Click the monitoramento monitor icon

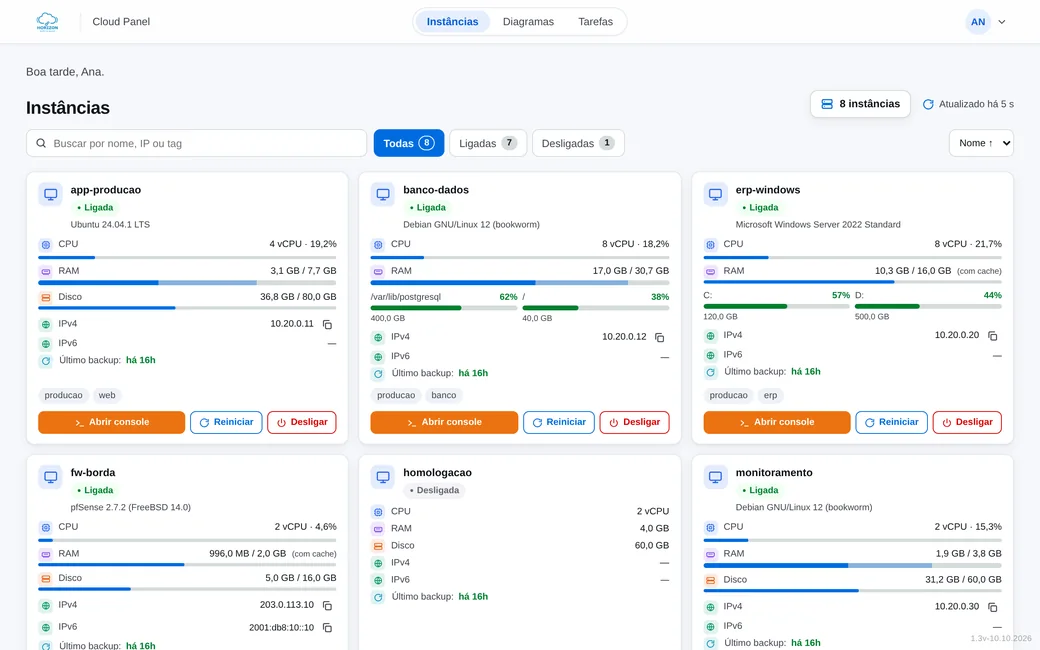(715, 477)
